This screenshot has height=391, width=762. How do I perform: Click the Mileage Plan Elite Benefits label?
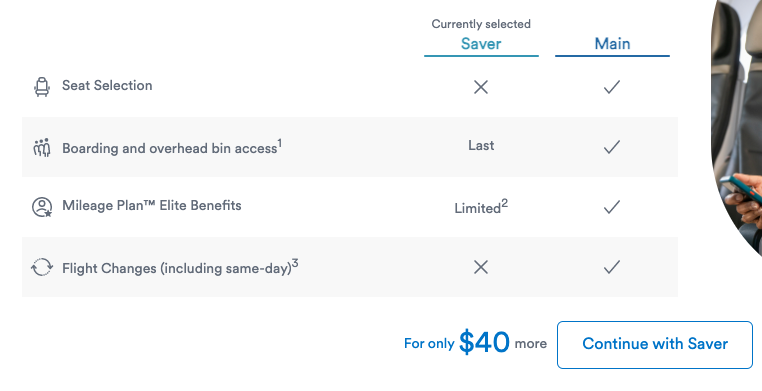(x=152, y=205)
